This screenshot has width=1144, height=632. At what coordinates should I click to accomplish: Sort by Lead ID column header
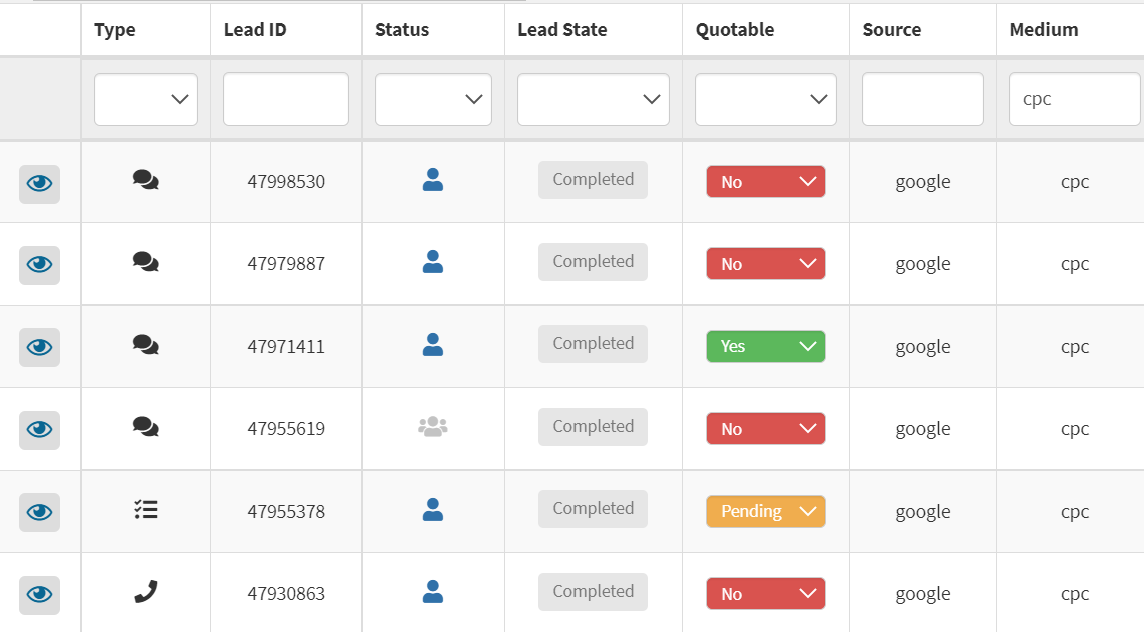pyautogui.click(x=255, y=30)
